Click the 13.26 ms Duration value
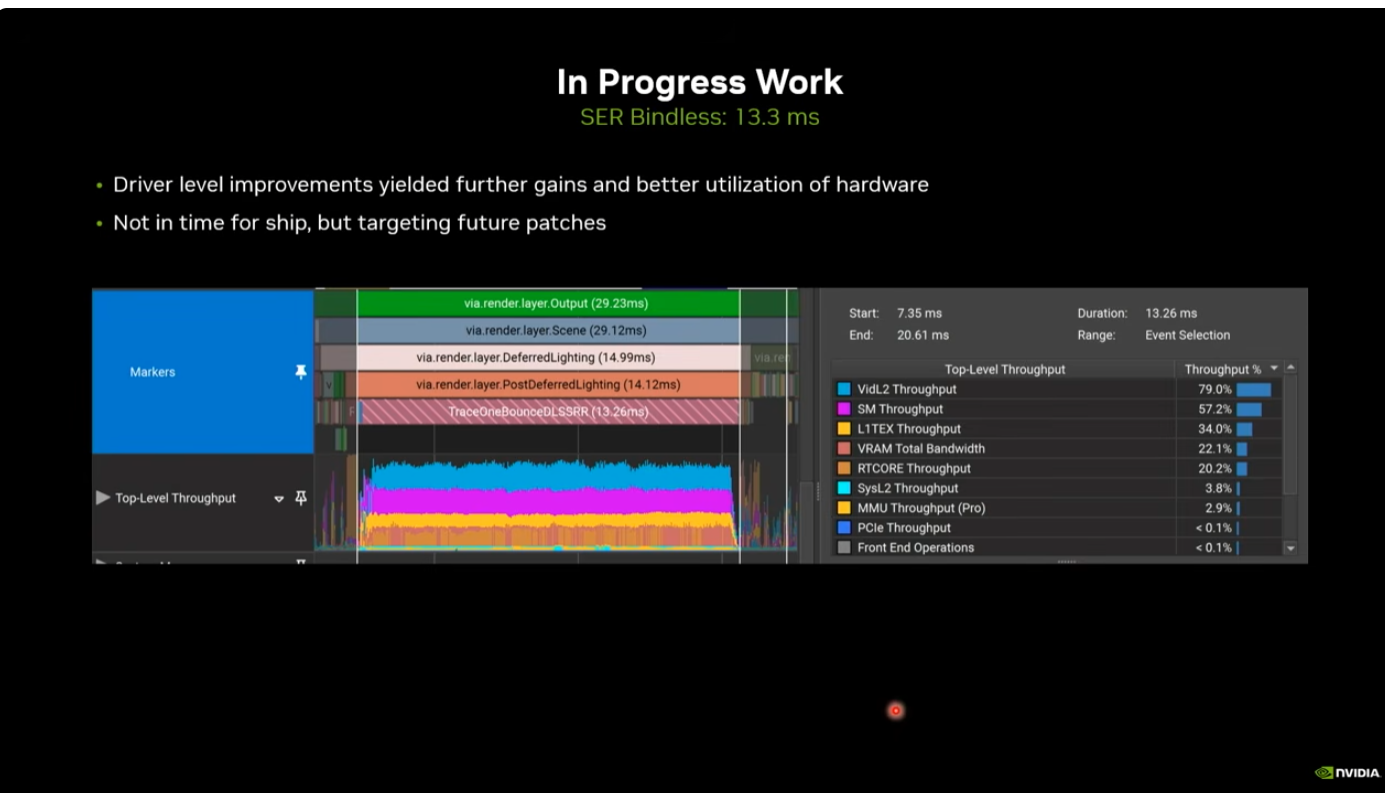Viewport: 1385px width, 793px height. (x=1171, y=314)
